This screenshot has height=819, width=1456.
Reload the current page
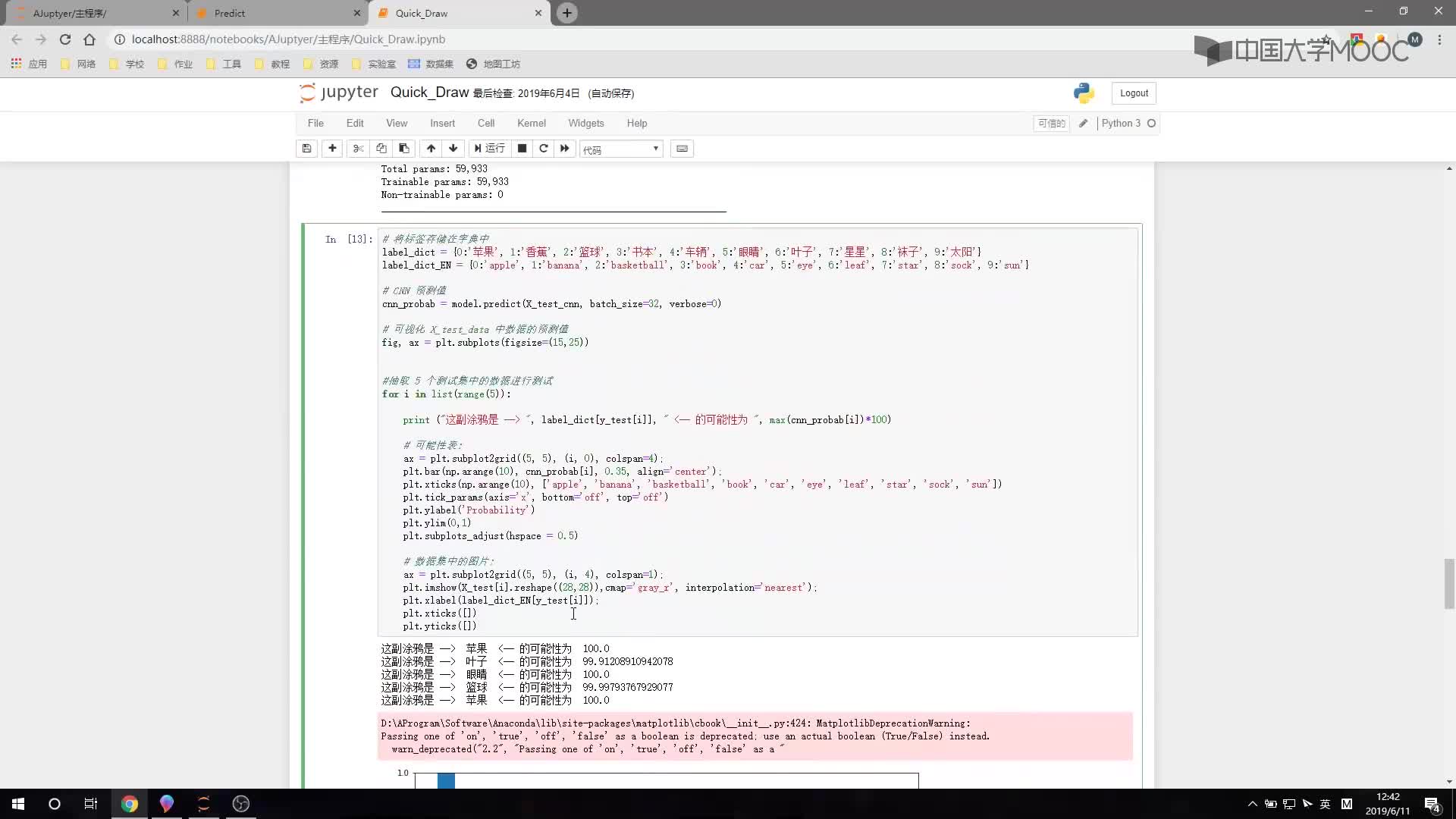[x=65, y=39]
